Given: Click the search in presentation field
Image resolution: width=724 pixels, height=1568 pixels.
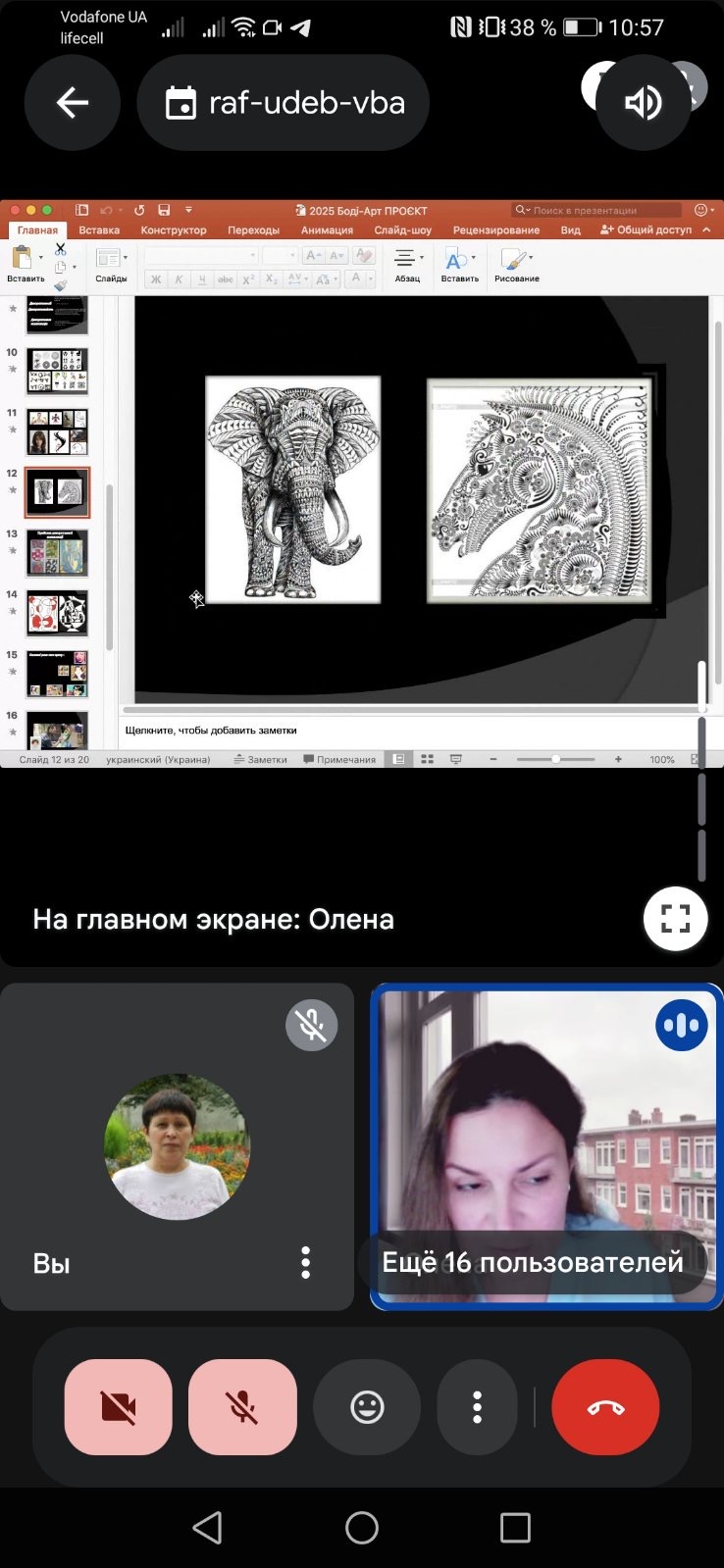Looking at the screenshot, I should 596,210.
